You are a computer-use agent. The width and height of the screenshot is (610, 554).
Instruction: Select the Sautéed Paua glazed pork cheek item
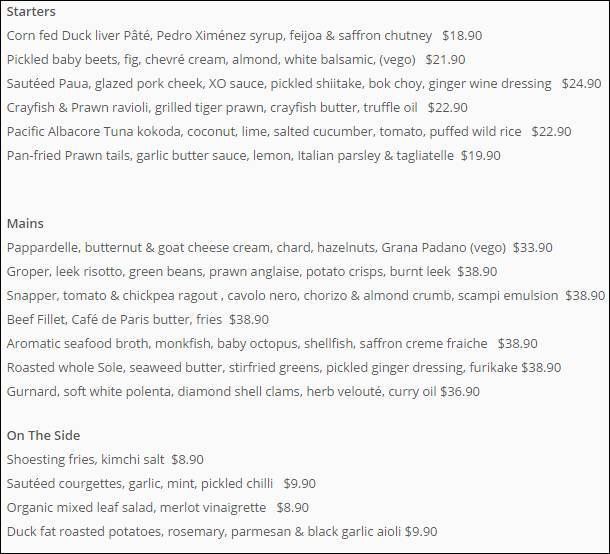(304, 84)
